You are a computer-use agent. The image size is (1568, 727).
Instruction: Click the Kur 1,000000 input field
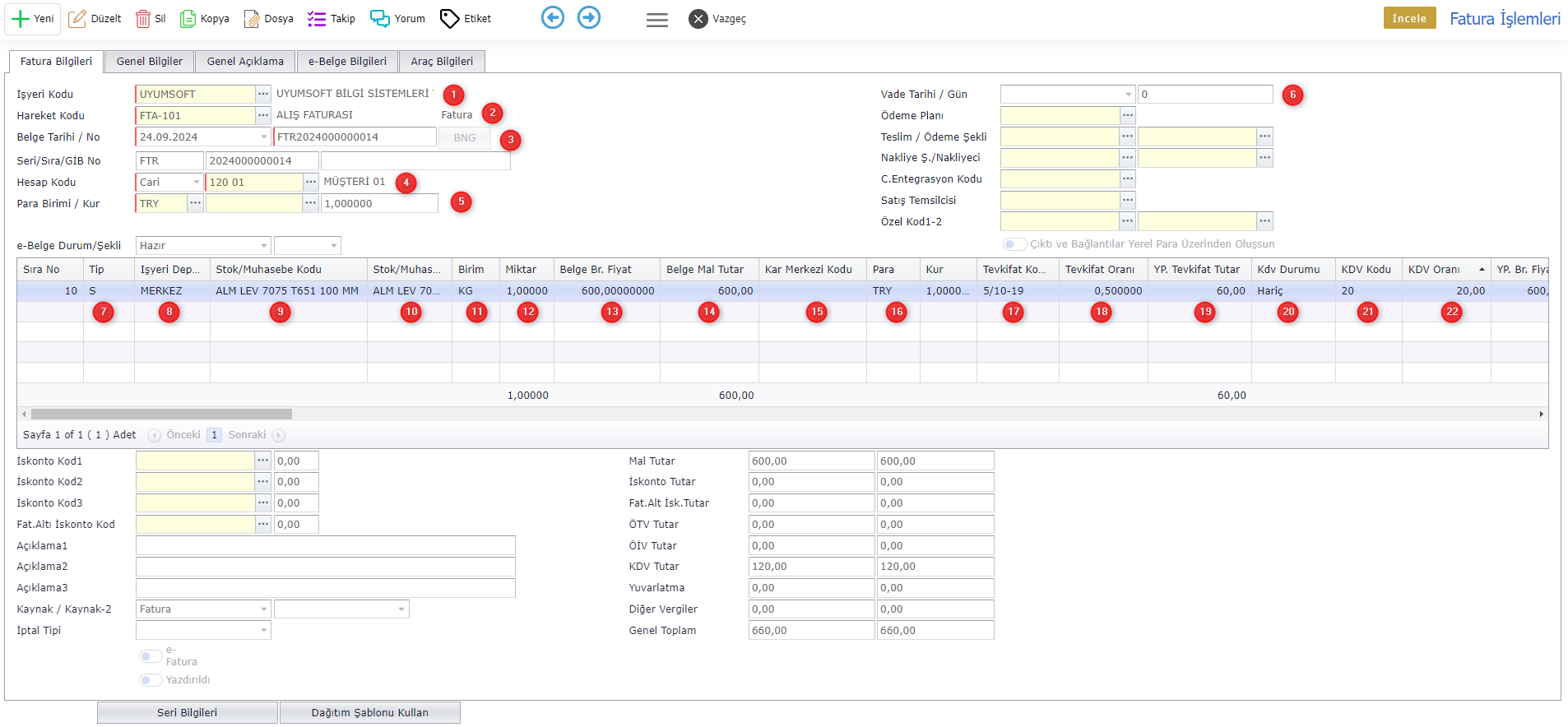click(x=379, y=204)
